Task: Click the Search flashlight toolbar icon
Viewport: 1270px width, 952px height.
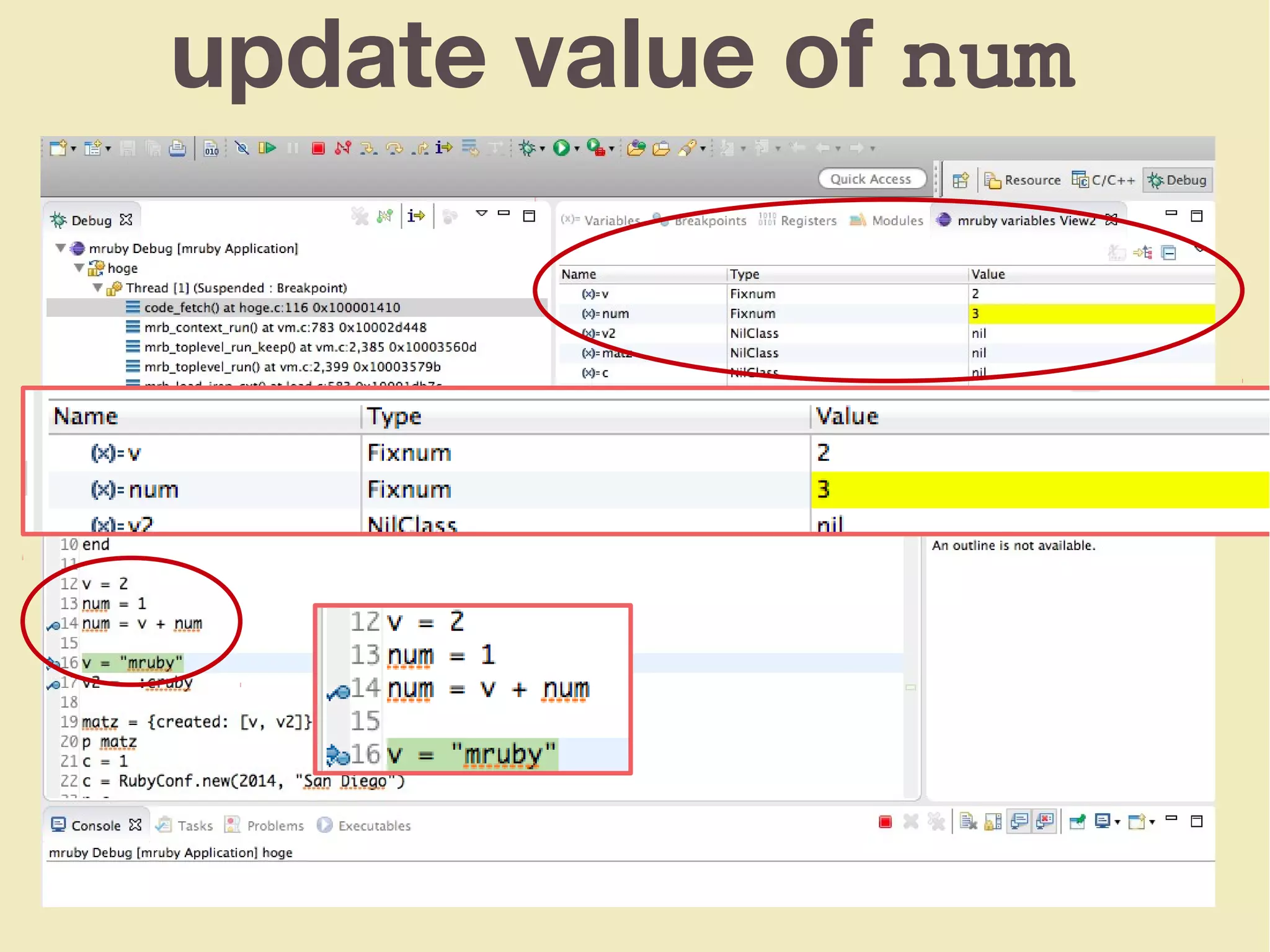Action: [x=687, y=148]
